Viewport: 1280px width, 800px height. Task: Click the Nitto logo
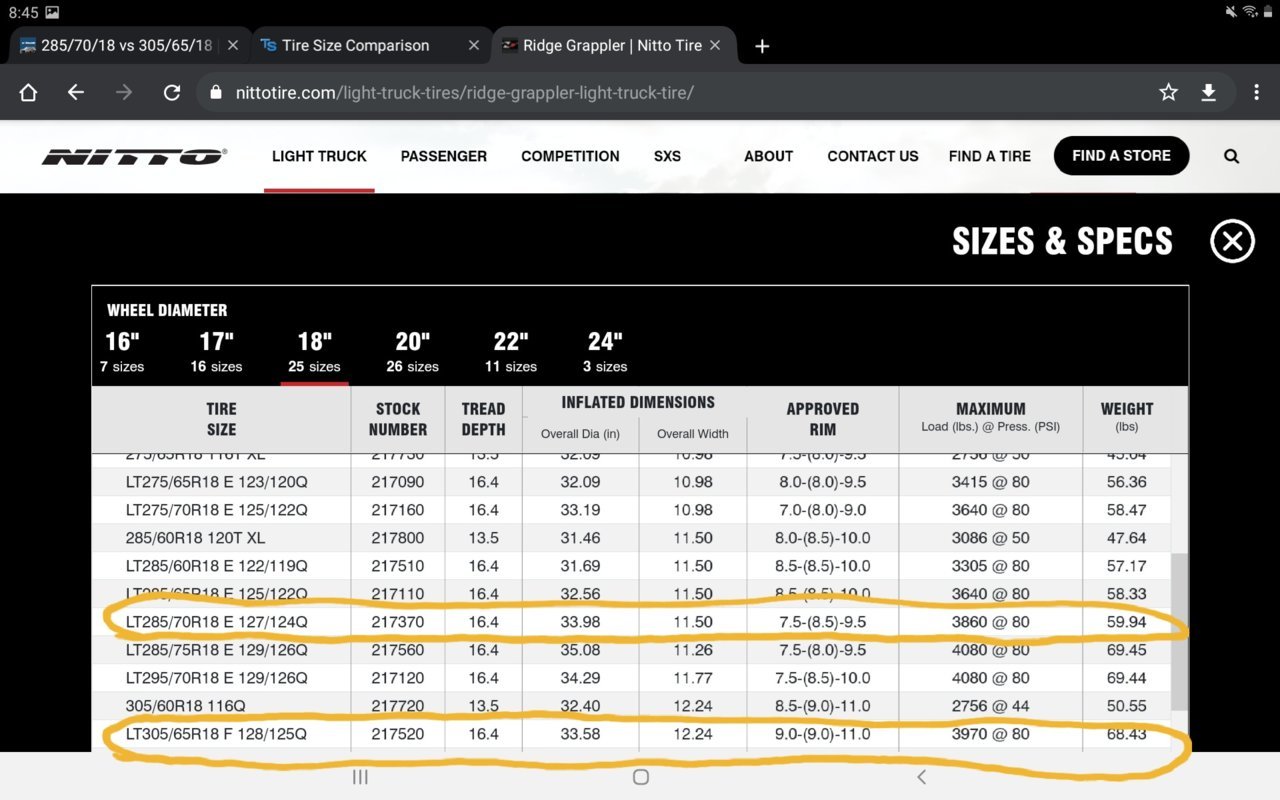tap(134, 156)
